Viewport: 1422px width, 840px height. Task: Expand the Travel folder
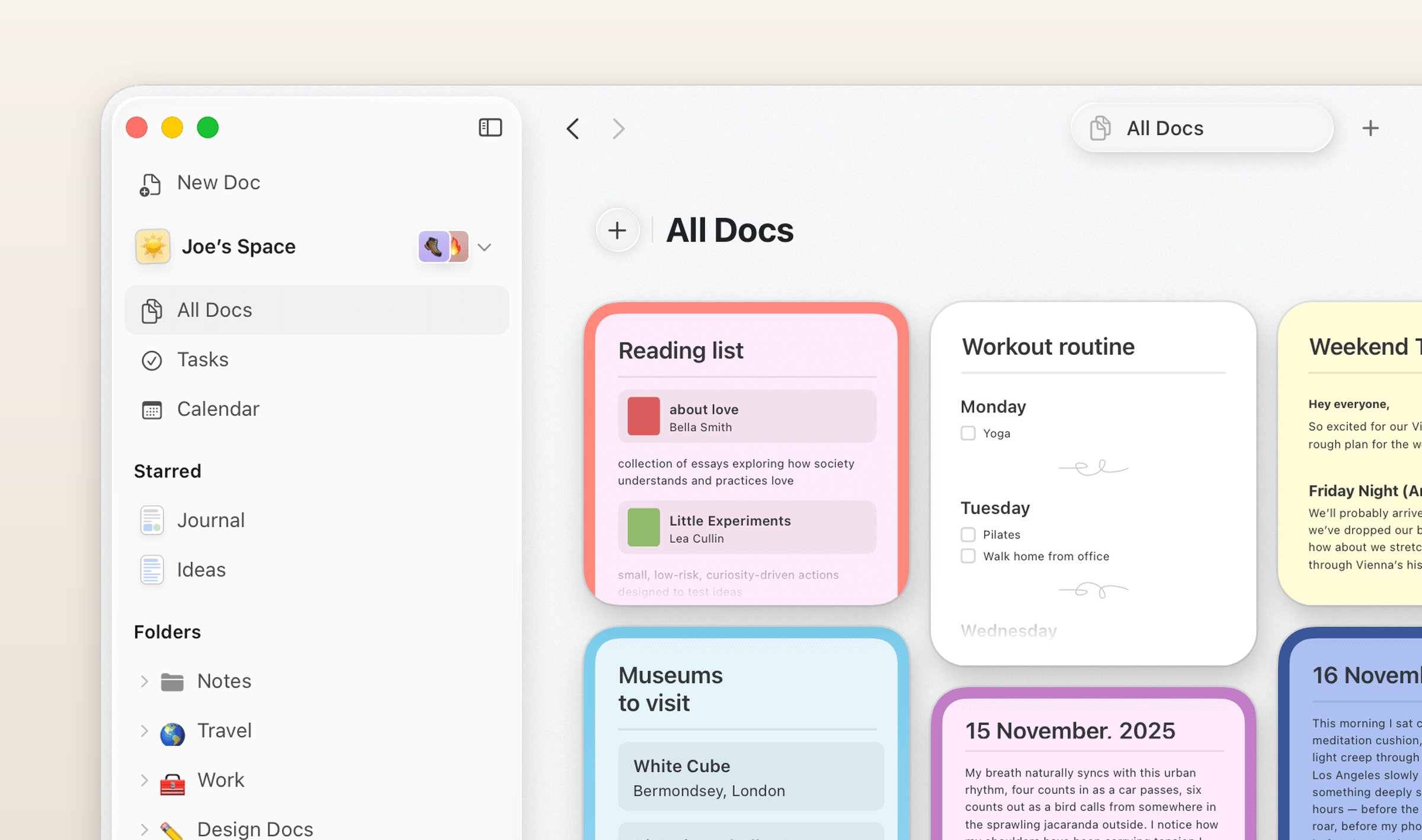(144, 730)
